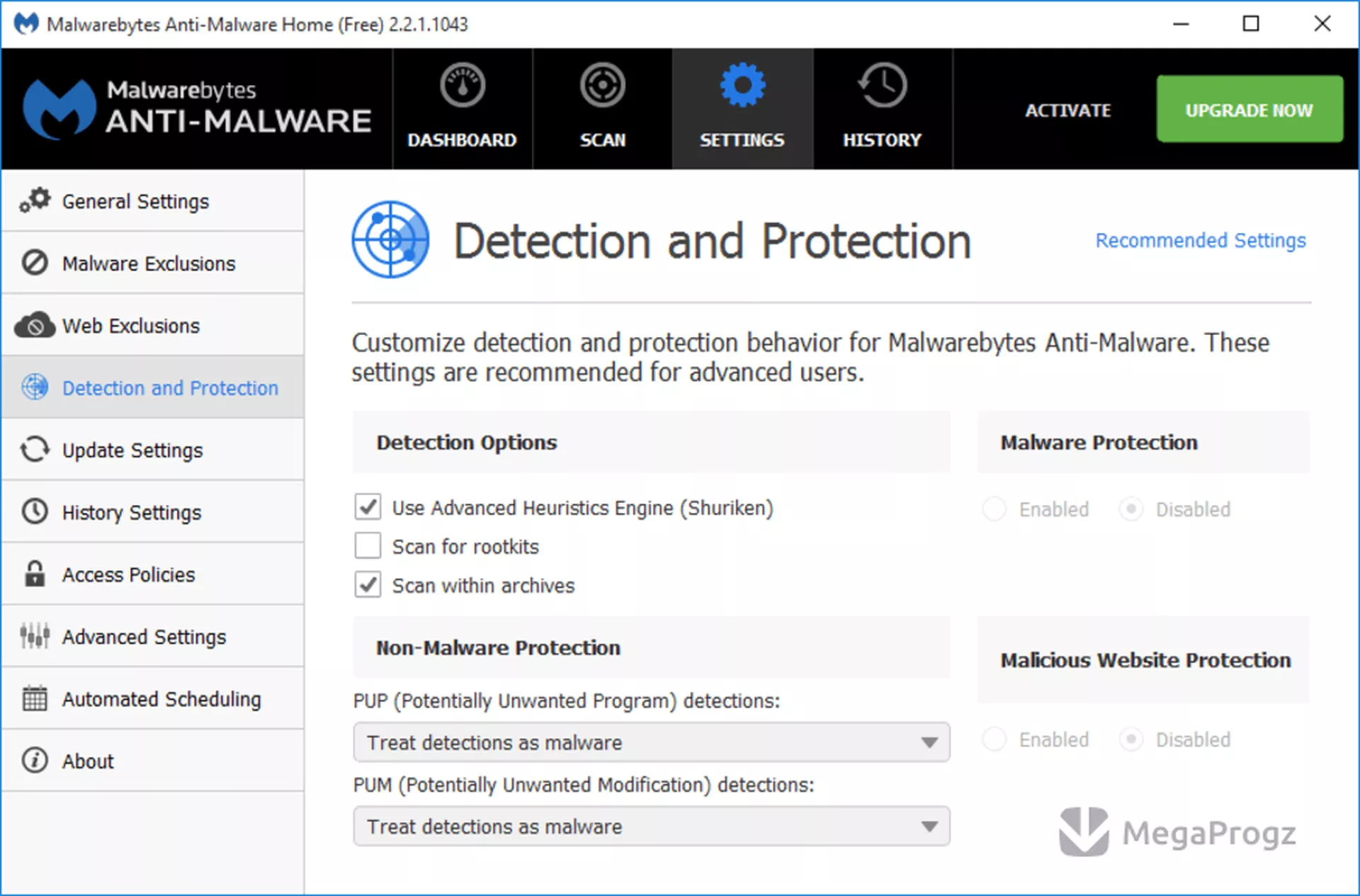Screen dimensions: 1360x896
Task: Click the Detection Options section header
Action: (651, 442)
